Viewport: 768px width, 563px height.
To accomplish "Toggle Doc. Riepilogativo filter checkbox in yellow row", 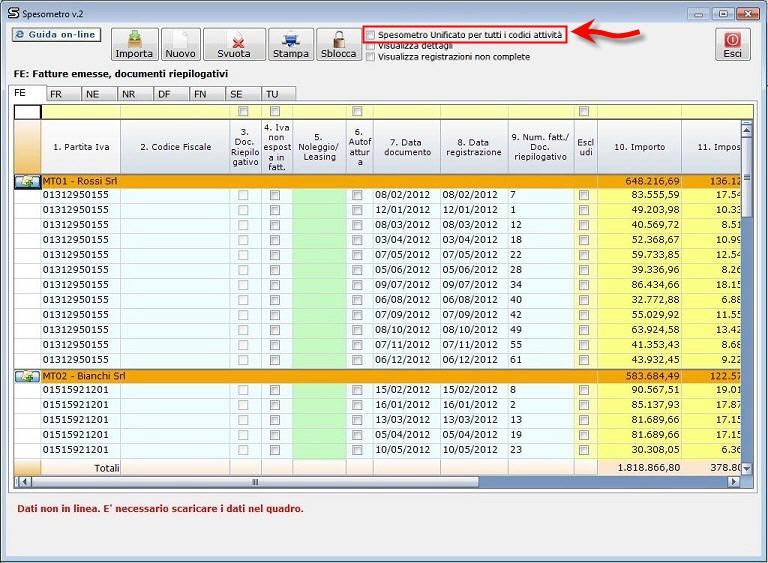I will (x=243, y=111).
